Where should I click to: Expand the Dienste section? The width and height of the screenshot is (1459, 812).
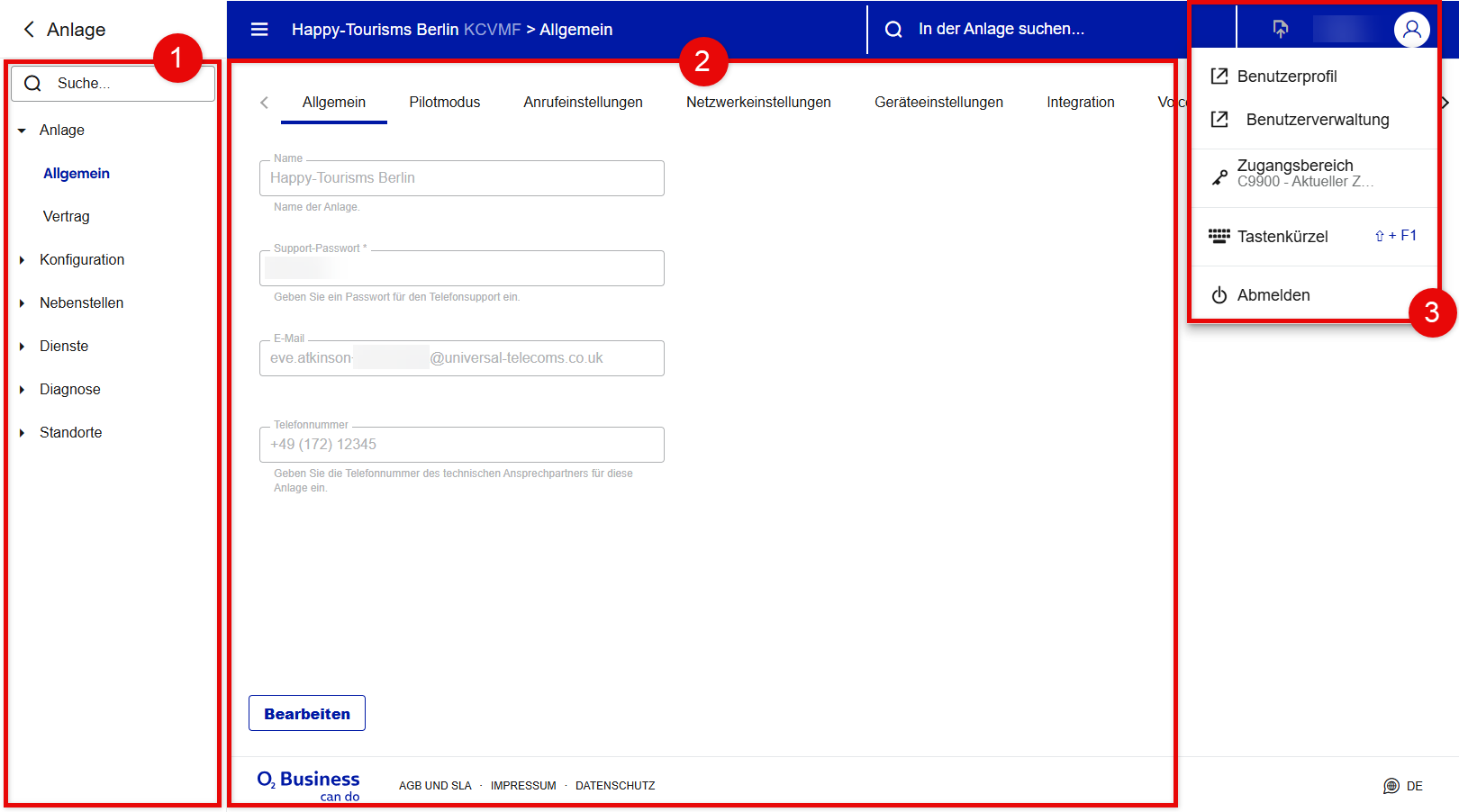pos(22,347)
